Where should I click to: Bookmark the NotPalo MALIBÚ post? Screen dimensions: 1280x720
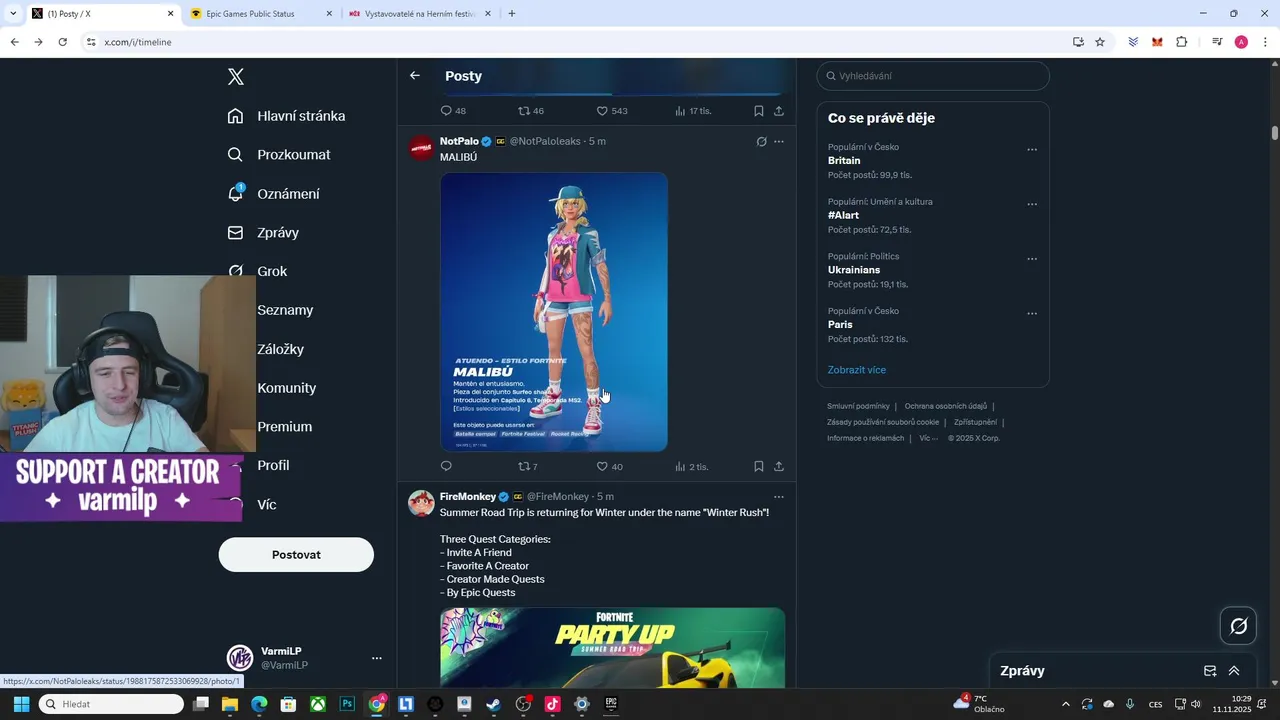[759, 466]
